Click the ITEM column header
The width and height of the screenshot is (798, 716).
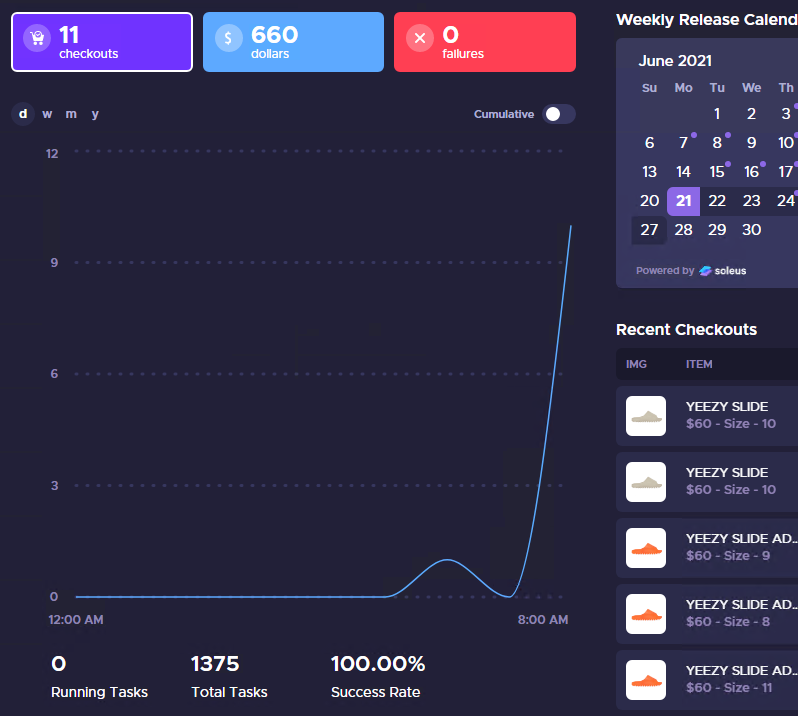pos(699,364)
